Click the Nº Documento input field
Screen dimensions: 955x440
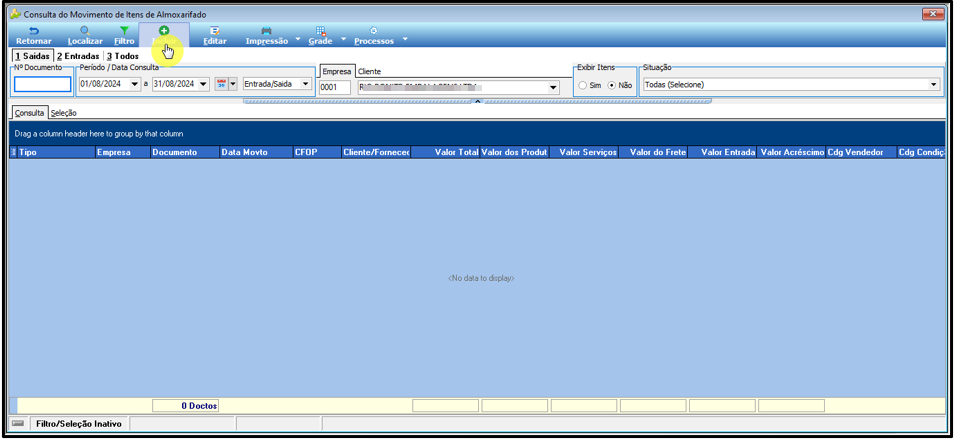click(x=43, y=85)
